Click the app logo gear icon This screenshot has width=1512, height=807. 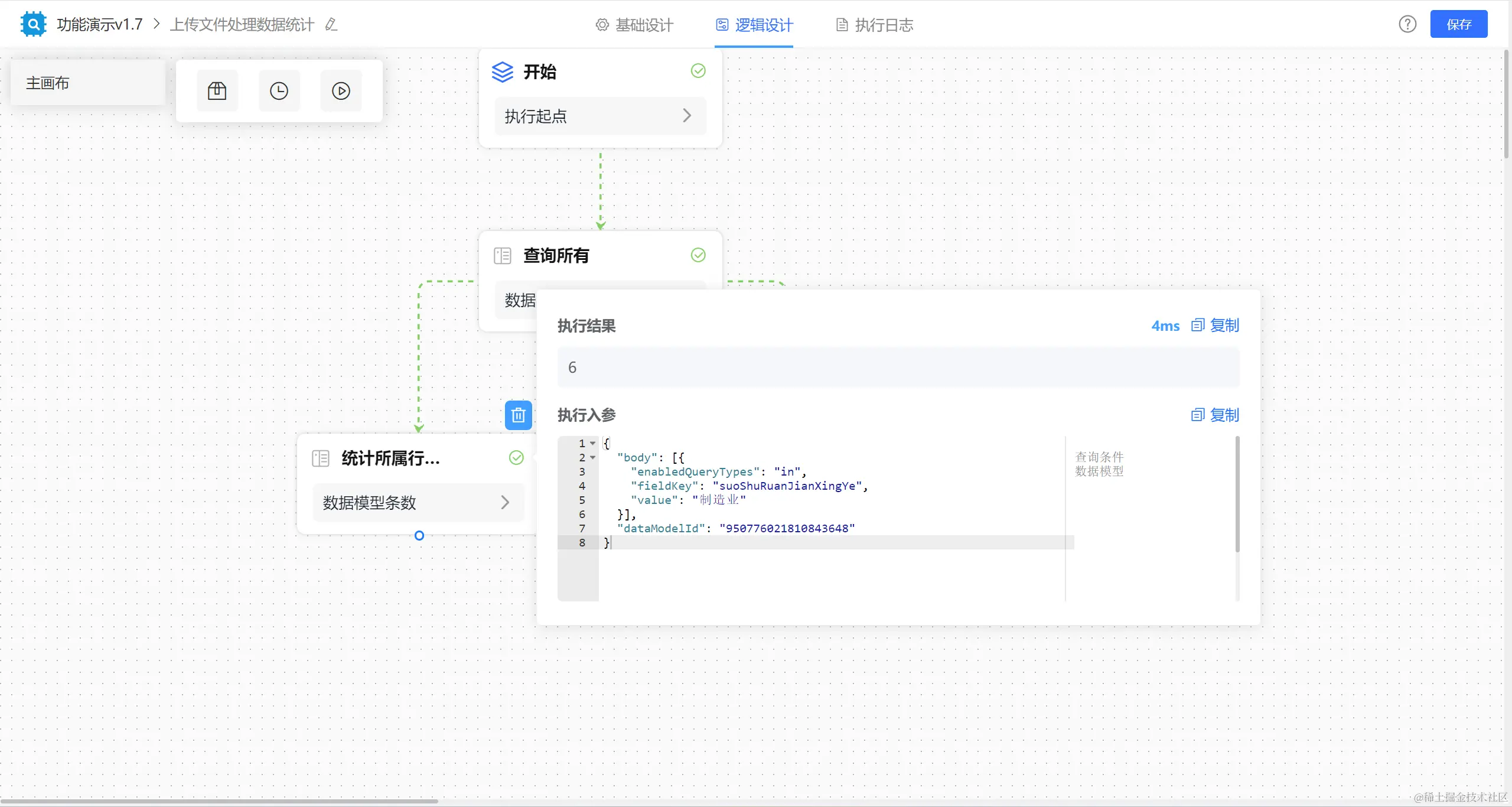[x=33, y=24]
